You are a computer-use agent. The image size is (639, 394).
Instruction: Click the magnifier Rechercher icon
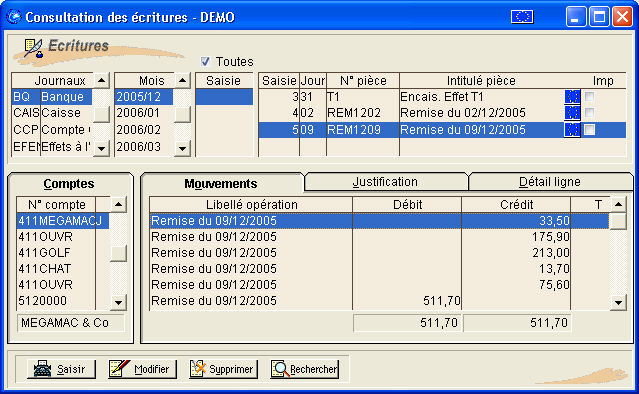point(280,369)
